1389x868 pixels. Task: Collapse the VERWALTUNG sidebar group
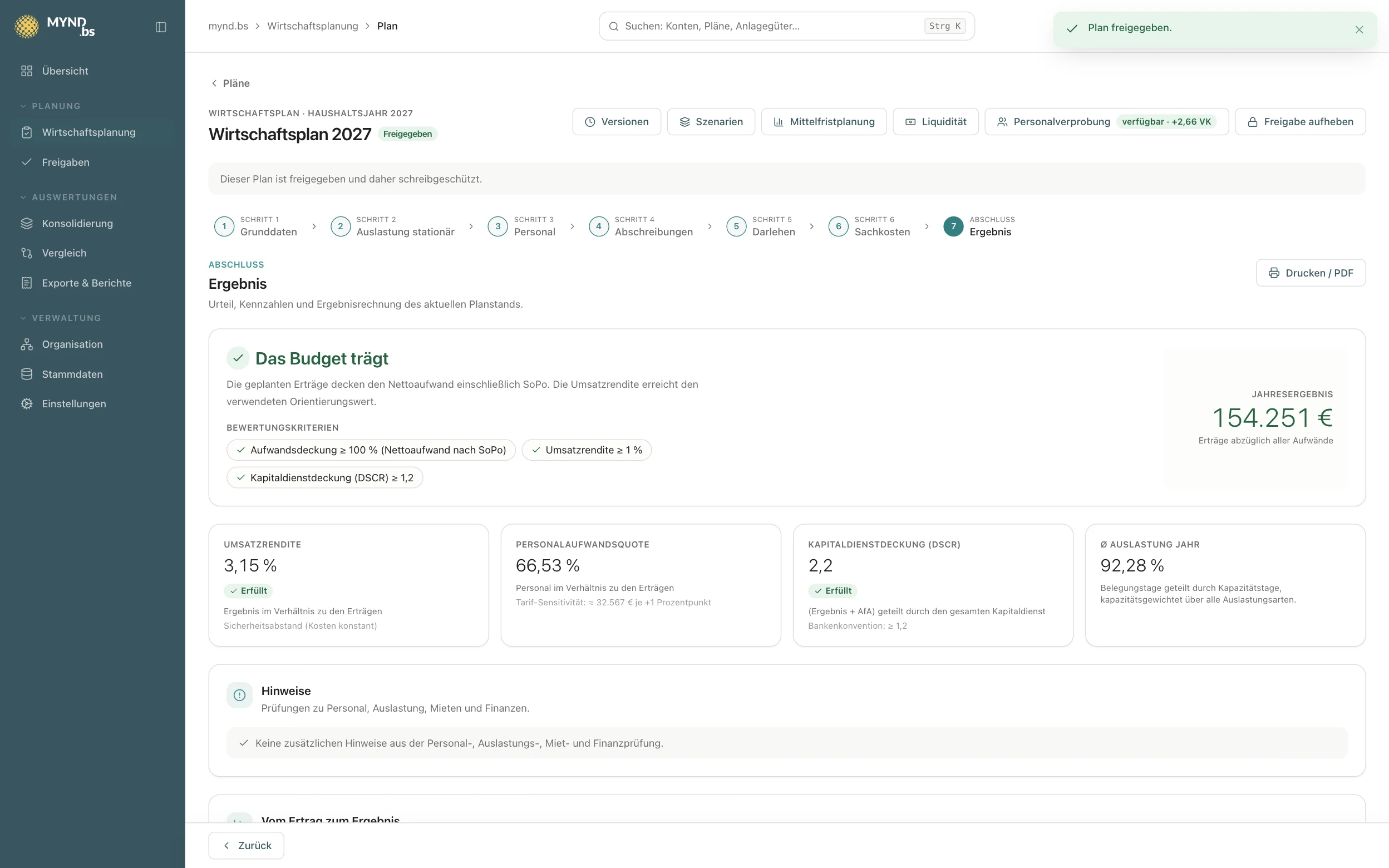[x=61, y=318]
